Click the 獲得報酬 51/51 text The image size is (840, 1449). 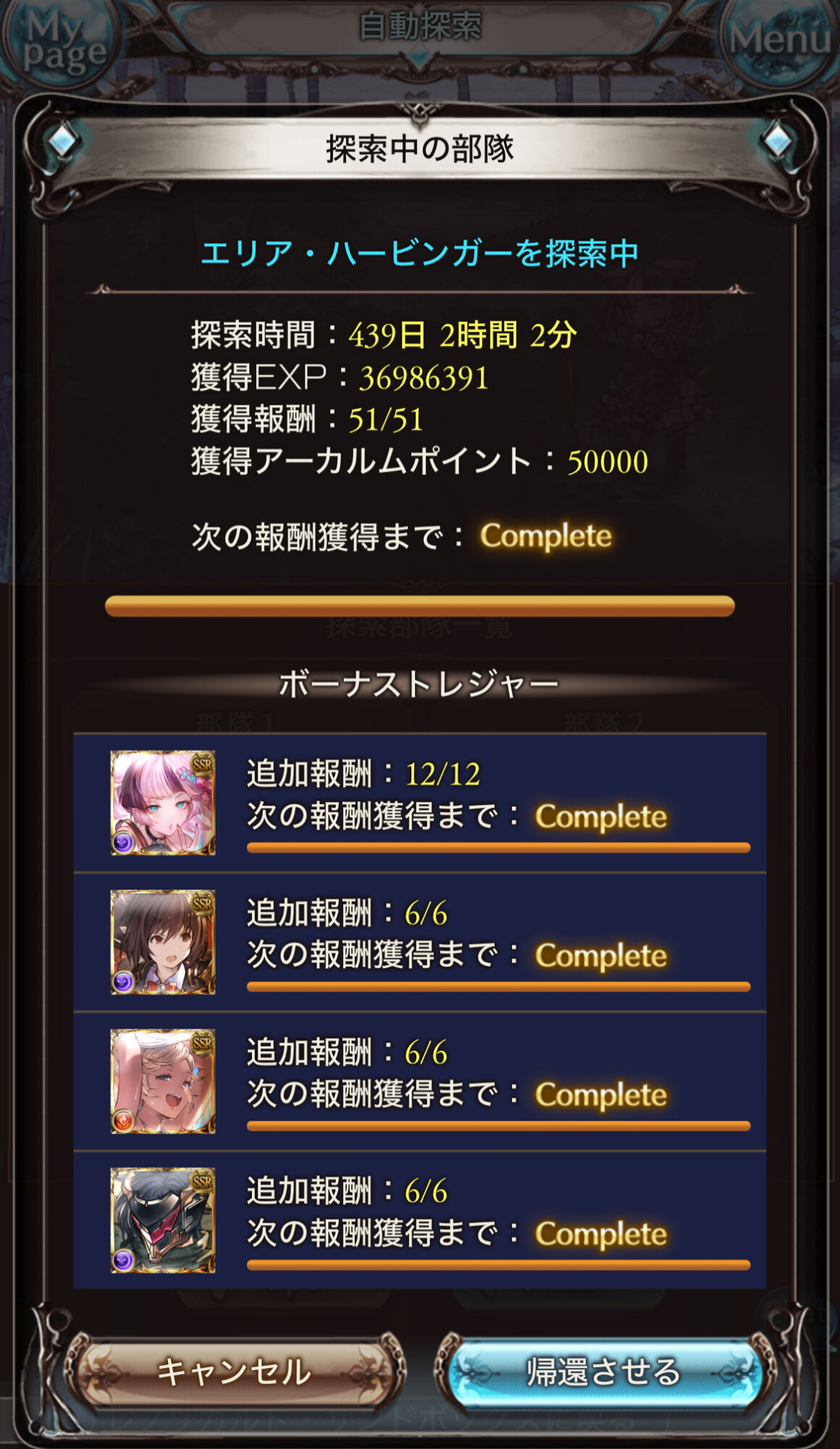pyautogui.click(x=307, y=419)
